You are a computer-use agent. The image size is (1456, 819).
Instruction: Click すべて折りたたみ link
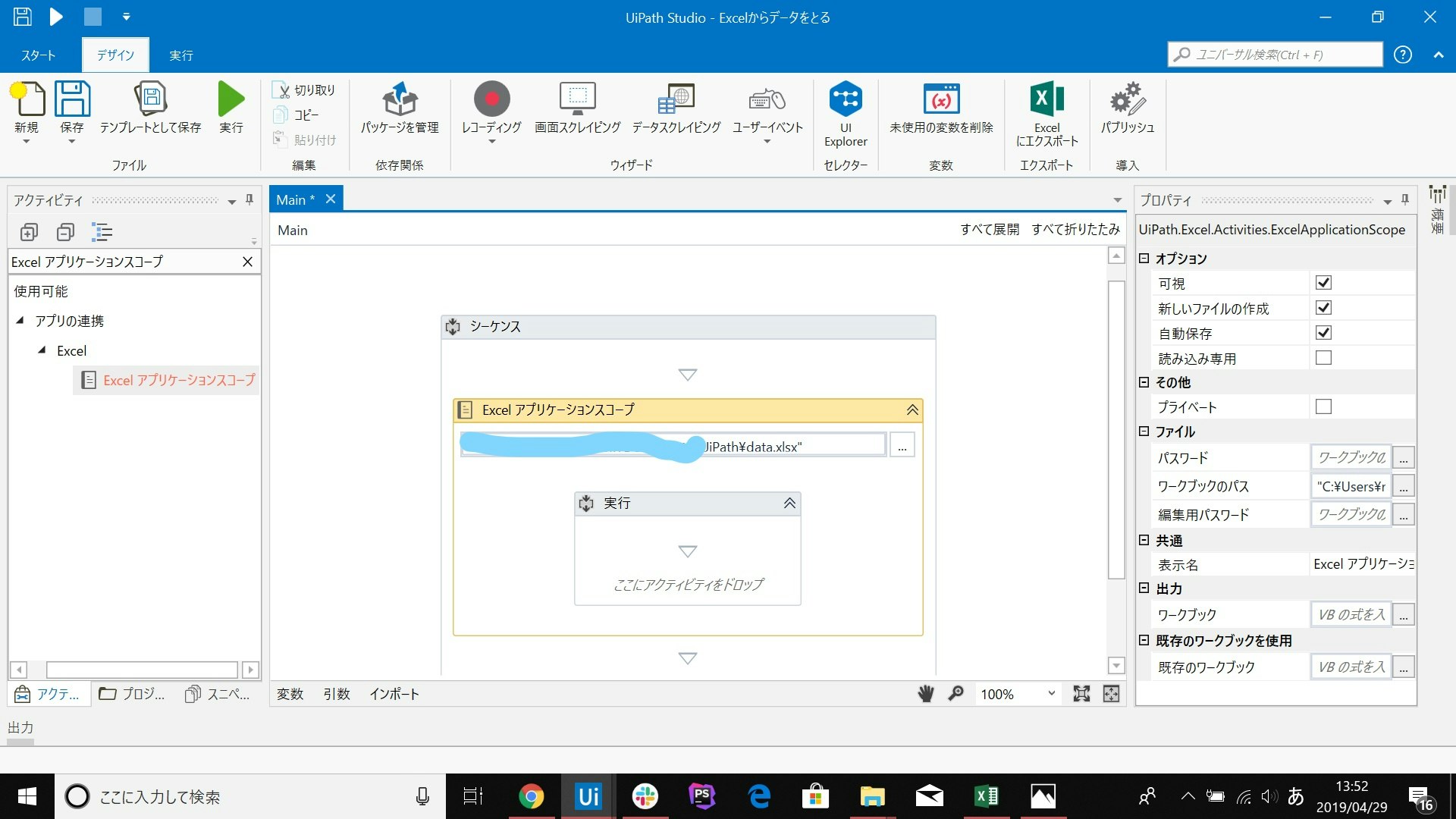(x=1075, y=229)
